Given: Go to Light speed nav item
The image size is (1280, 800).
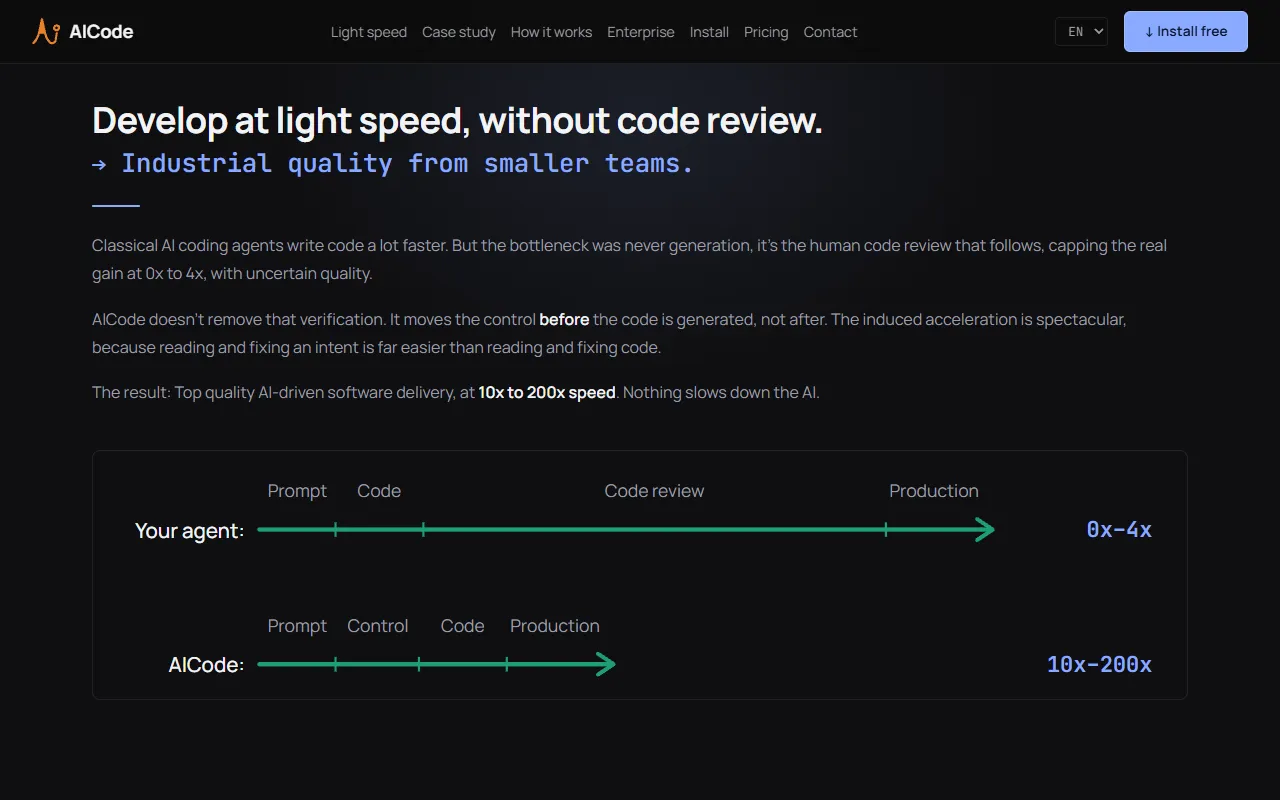Looking at the screenshot, I should [x=369, y=32].
